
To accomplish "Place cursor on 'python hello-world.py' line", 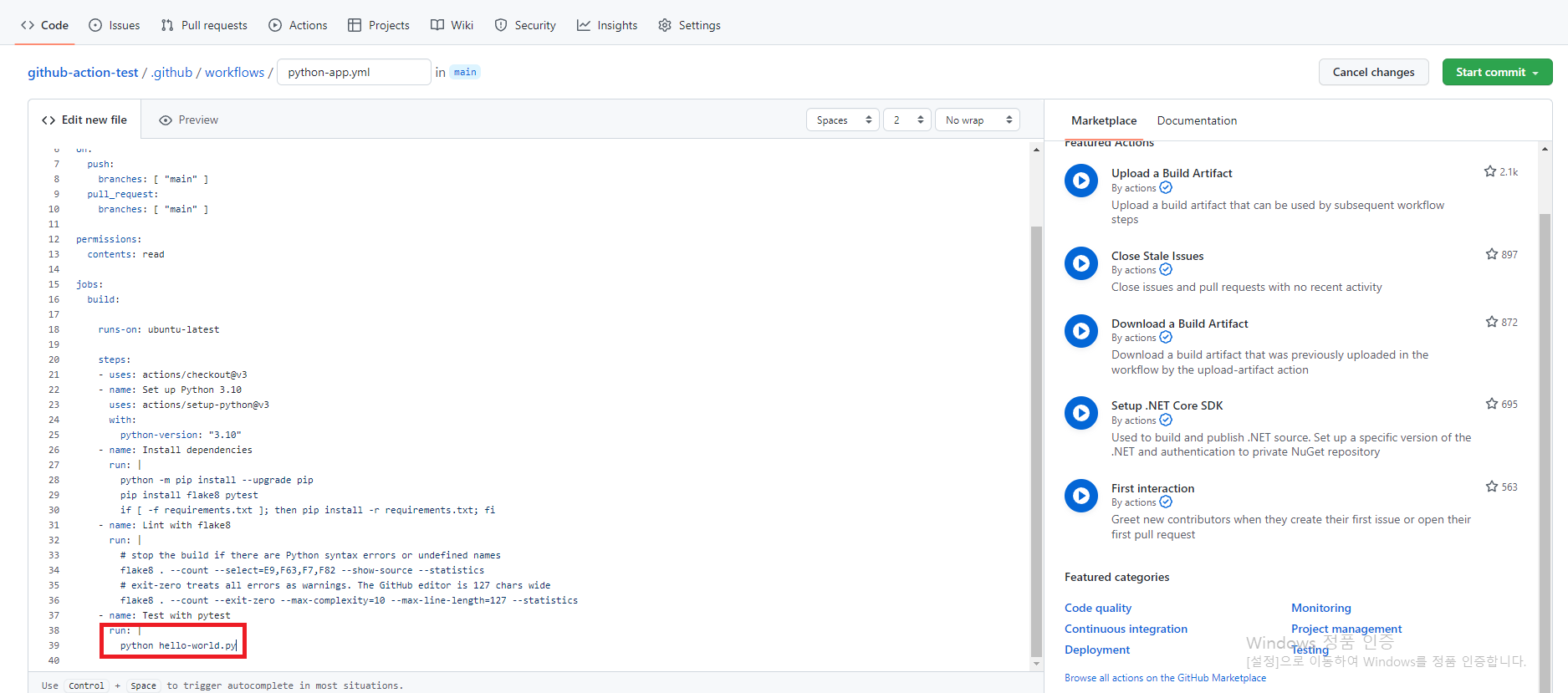I will point(179,645).
